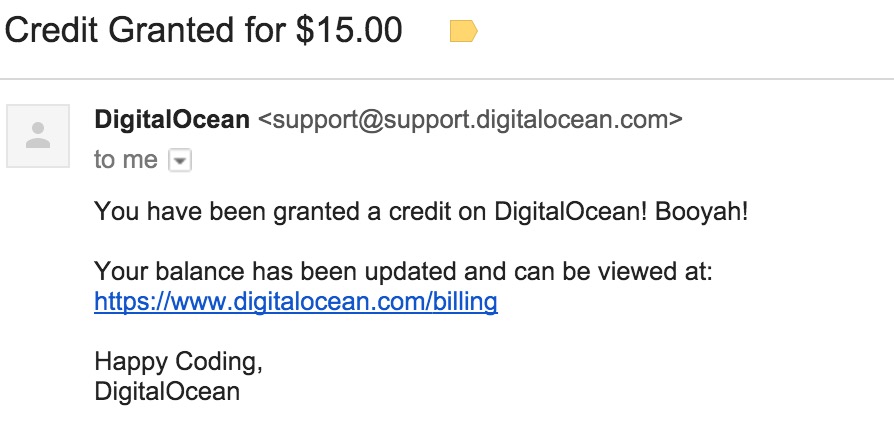Click the person silhouette in avatar box
The height and width of the screenshot is (442, 894).
[38, 136]
